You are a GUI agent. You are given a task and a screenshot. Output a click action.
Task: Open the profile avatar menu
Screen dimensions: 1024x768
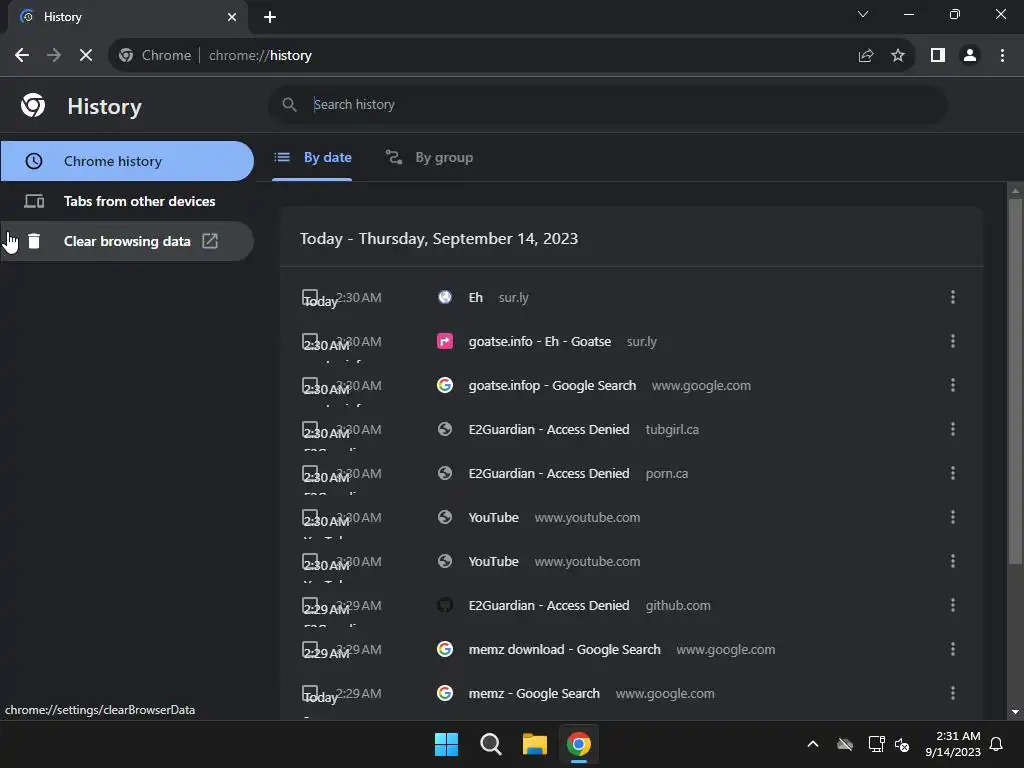click(970, 56)
